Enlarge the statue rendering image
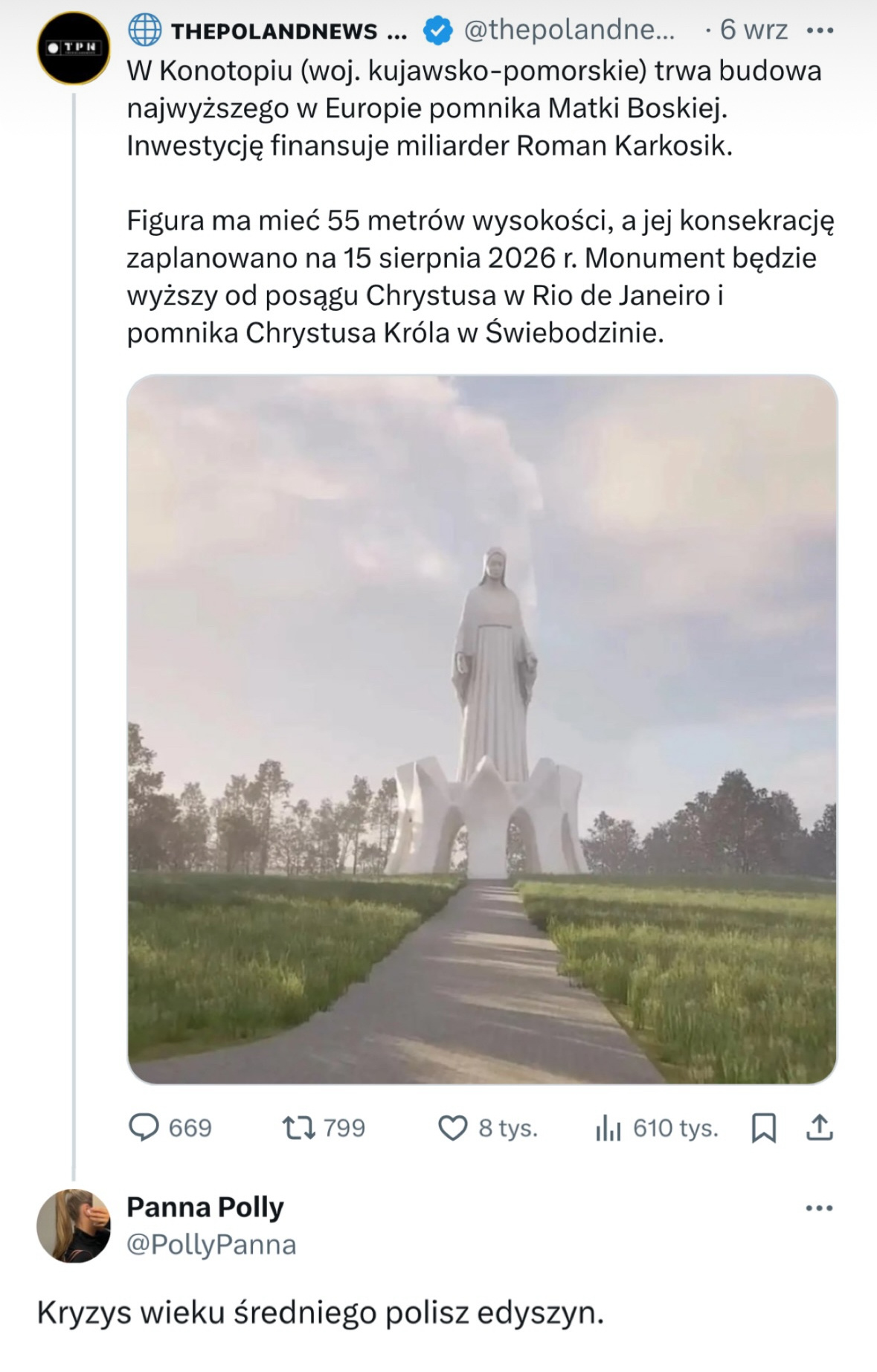 click(482, 729)
